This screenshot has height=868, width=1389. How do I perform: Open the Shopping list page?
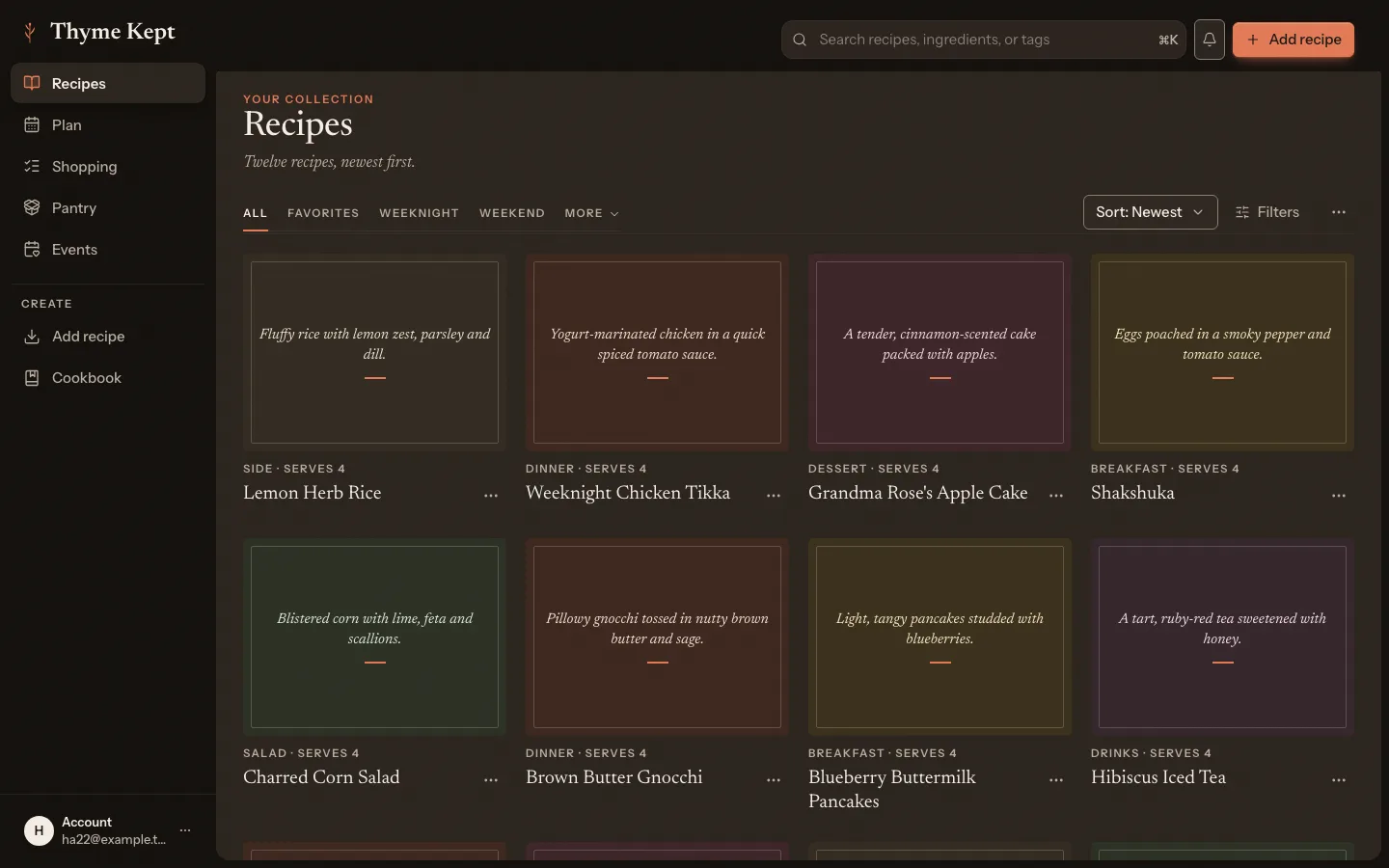108,167
